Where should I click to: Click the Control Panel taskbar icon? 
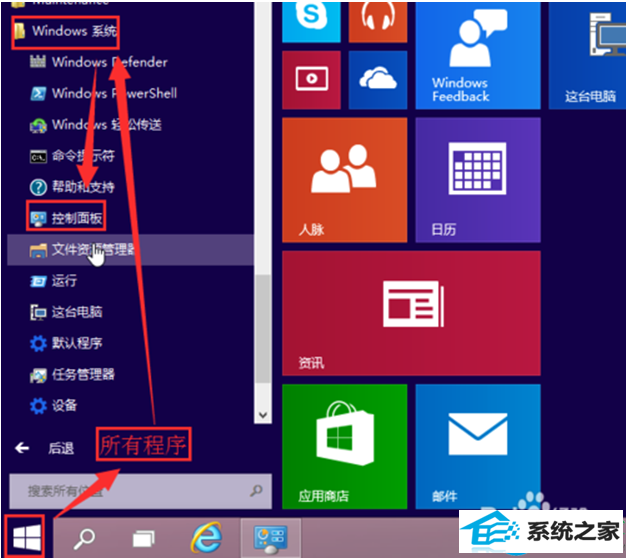click(x=270, y=538)
